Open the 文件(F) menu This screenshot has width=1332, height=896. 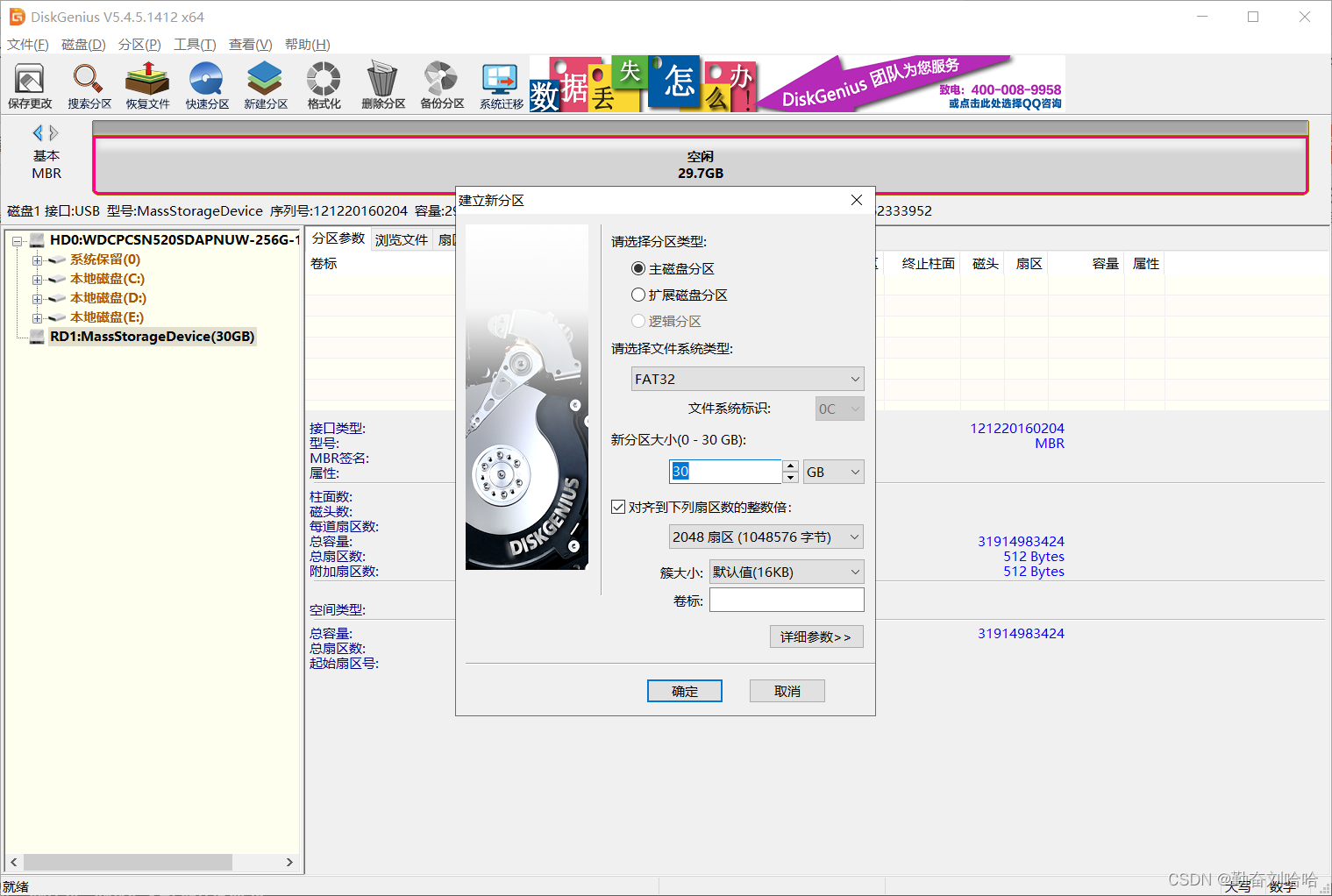coord(28,45)
